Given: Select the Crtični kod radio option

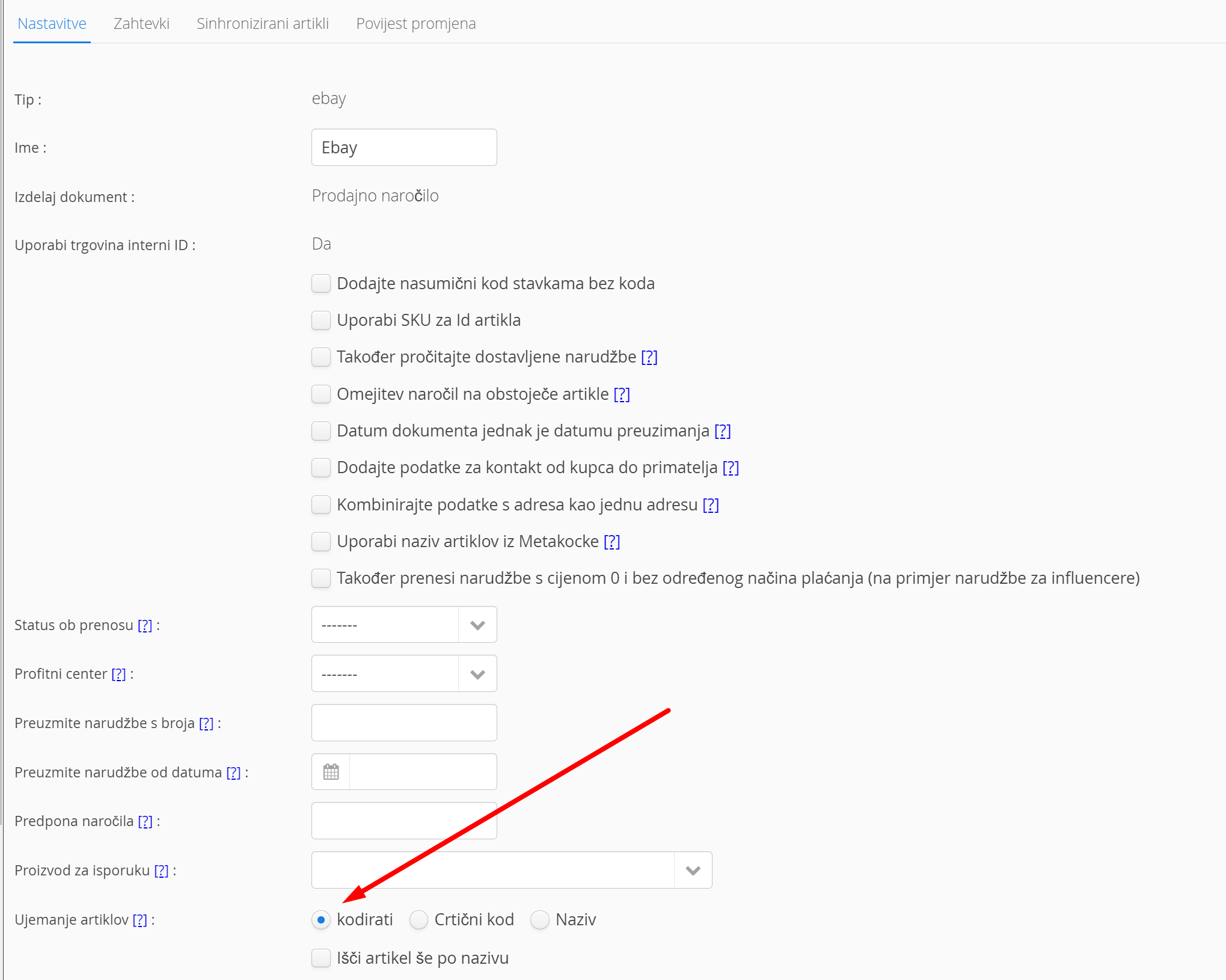Looking at the screenshot, I should (x=418, y=920).
